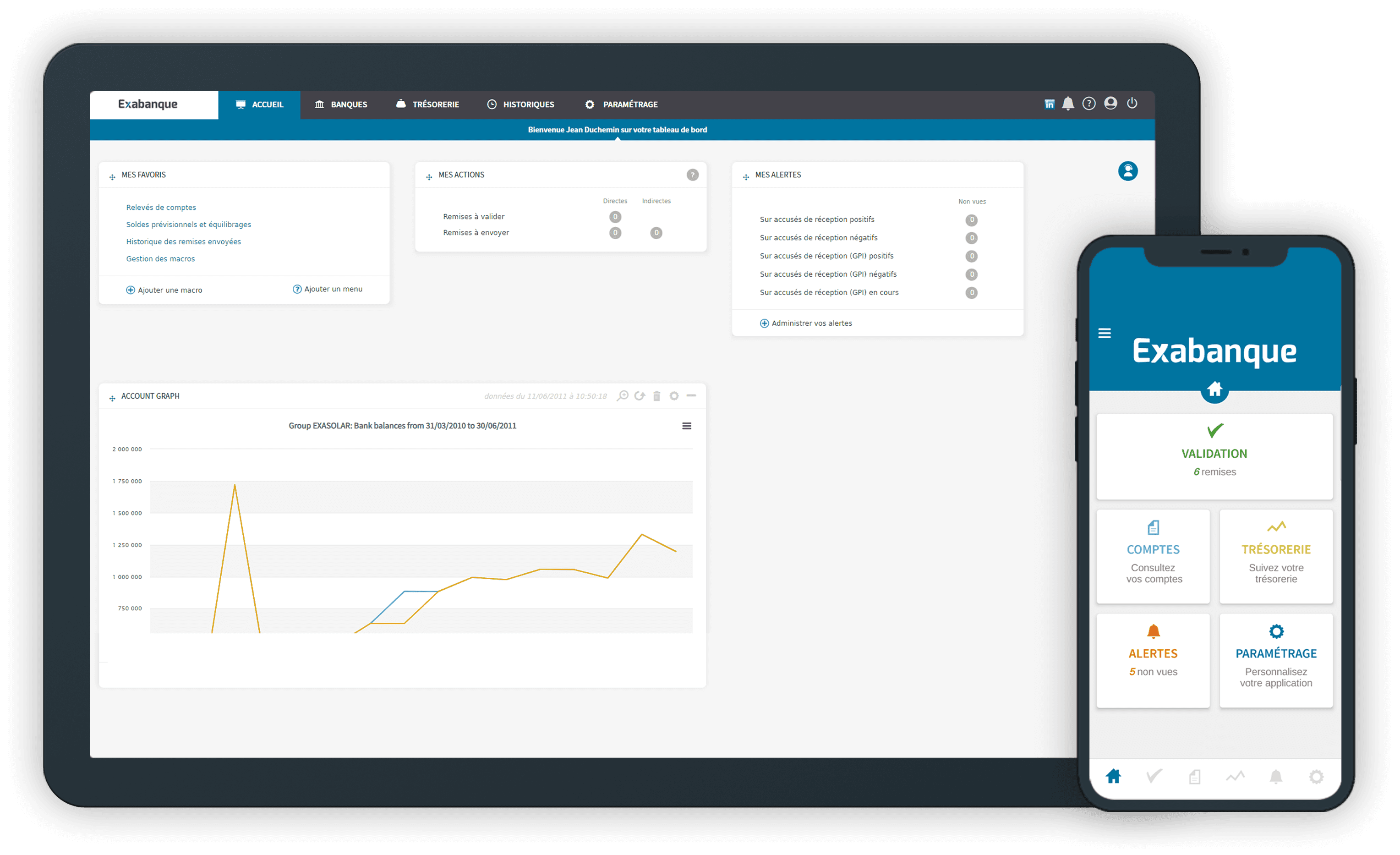1400x855 pixels.
Task: Switch to the Banques tab
Action: tap(341, 104)
